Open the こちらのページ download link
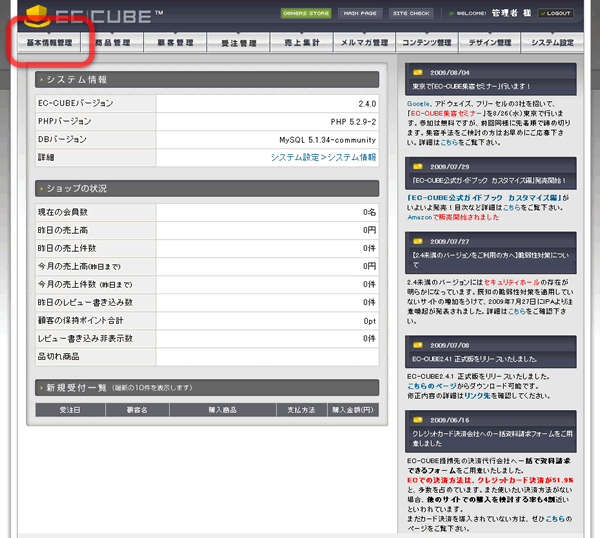600x538 pixels. tap(432, 386)
